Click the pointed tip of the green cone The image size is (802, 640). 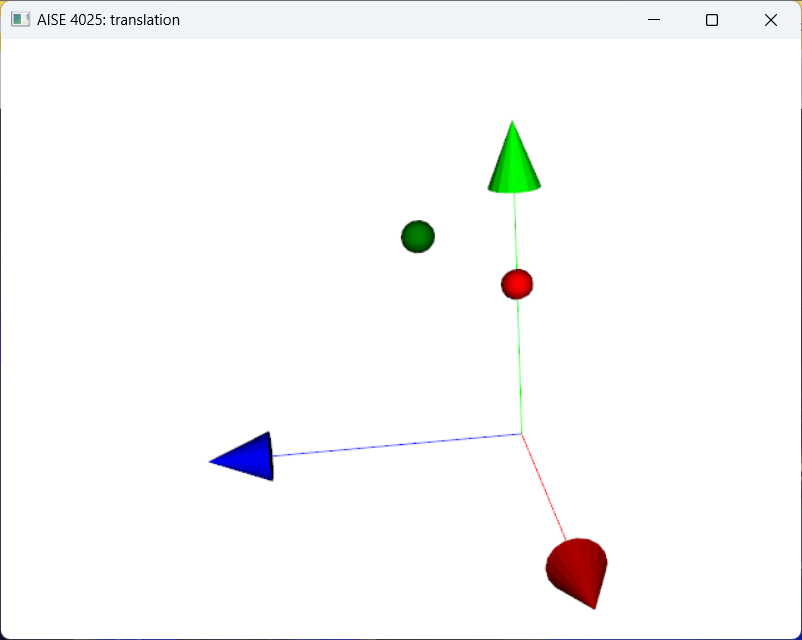click(513, 124)
